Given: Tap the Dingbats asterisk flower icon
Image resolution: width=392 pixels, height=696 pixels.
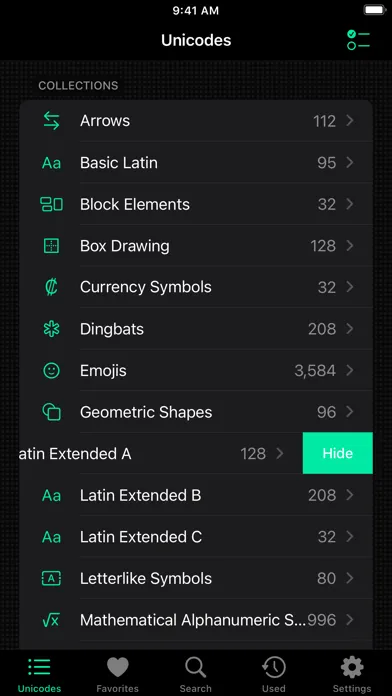Looking at the screenshot, I should 51,329.
